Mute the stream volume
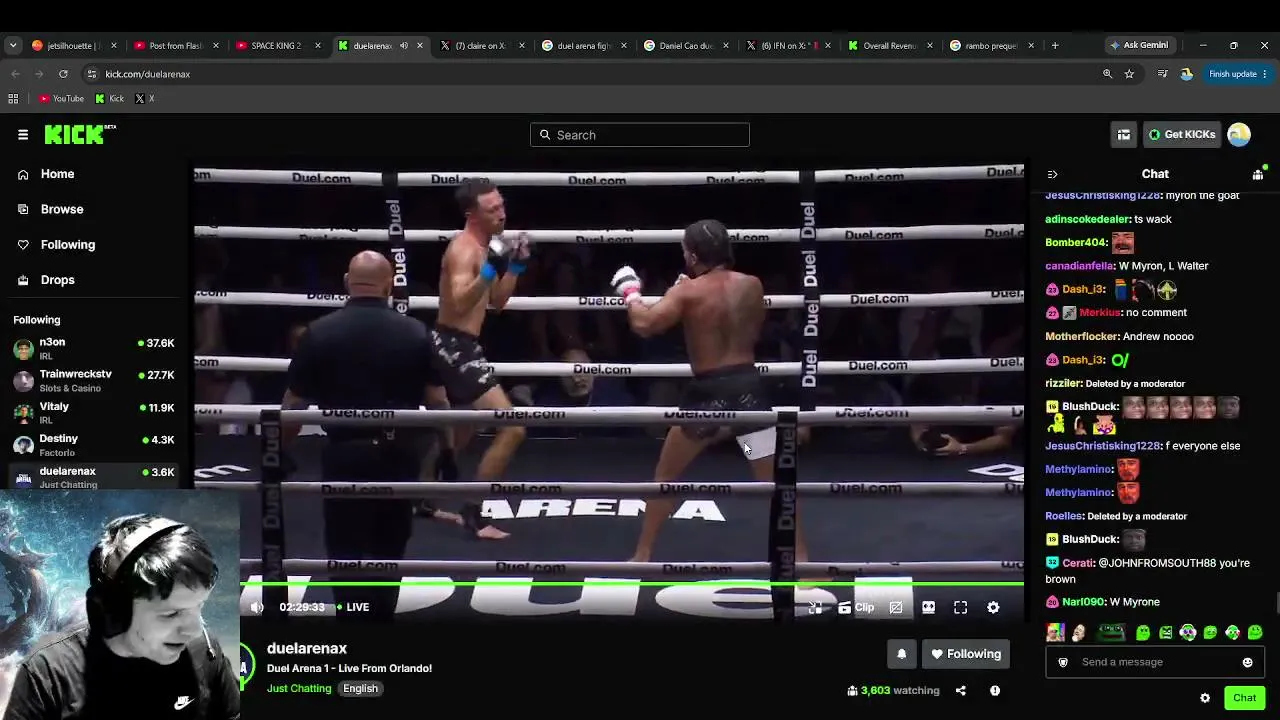 257,607
